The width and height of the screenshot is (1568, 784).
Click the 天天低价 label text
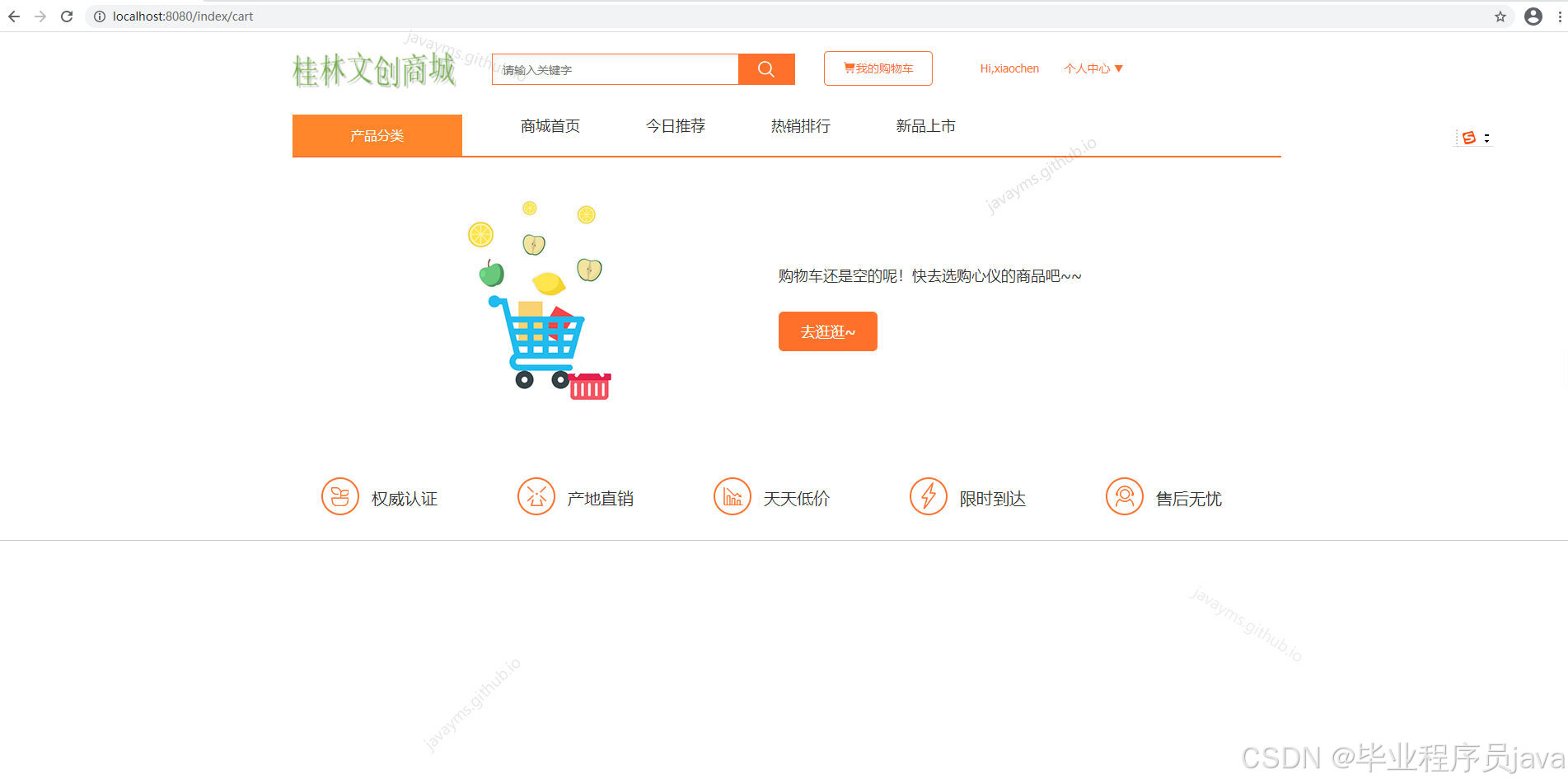(x=797, y=499)
